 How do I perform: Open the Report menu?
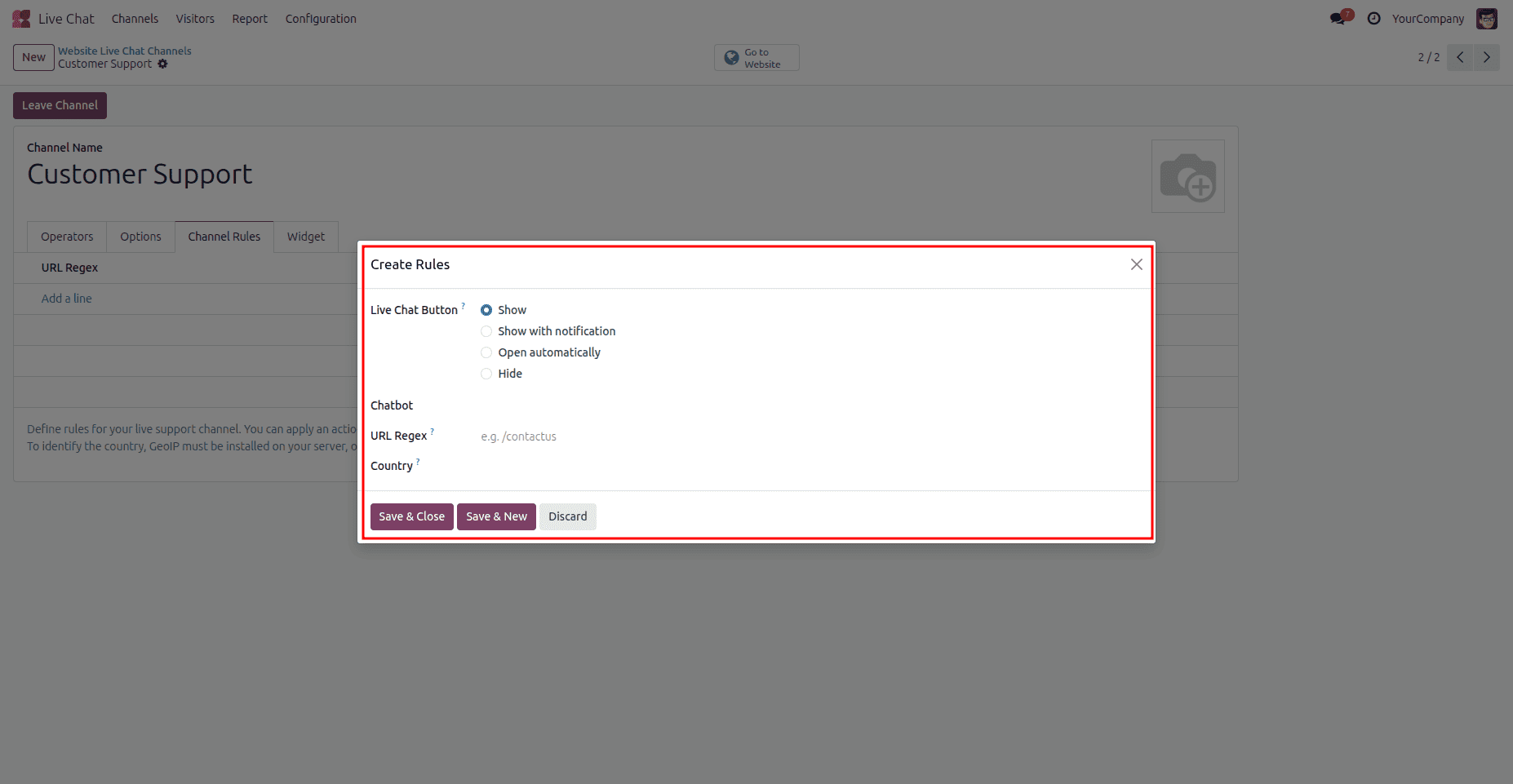pyautogui.click(x=250, y=18)
